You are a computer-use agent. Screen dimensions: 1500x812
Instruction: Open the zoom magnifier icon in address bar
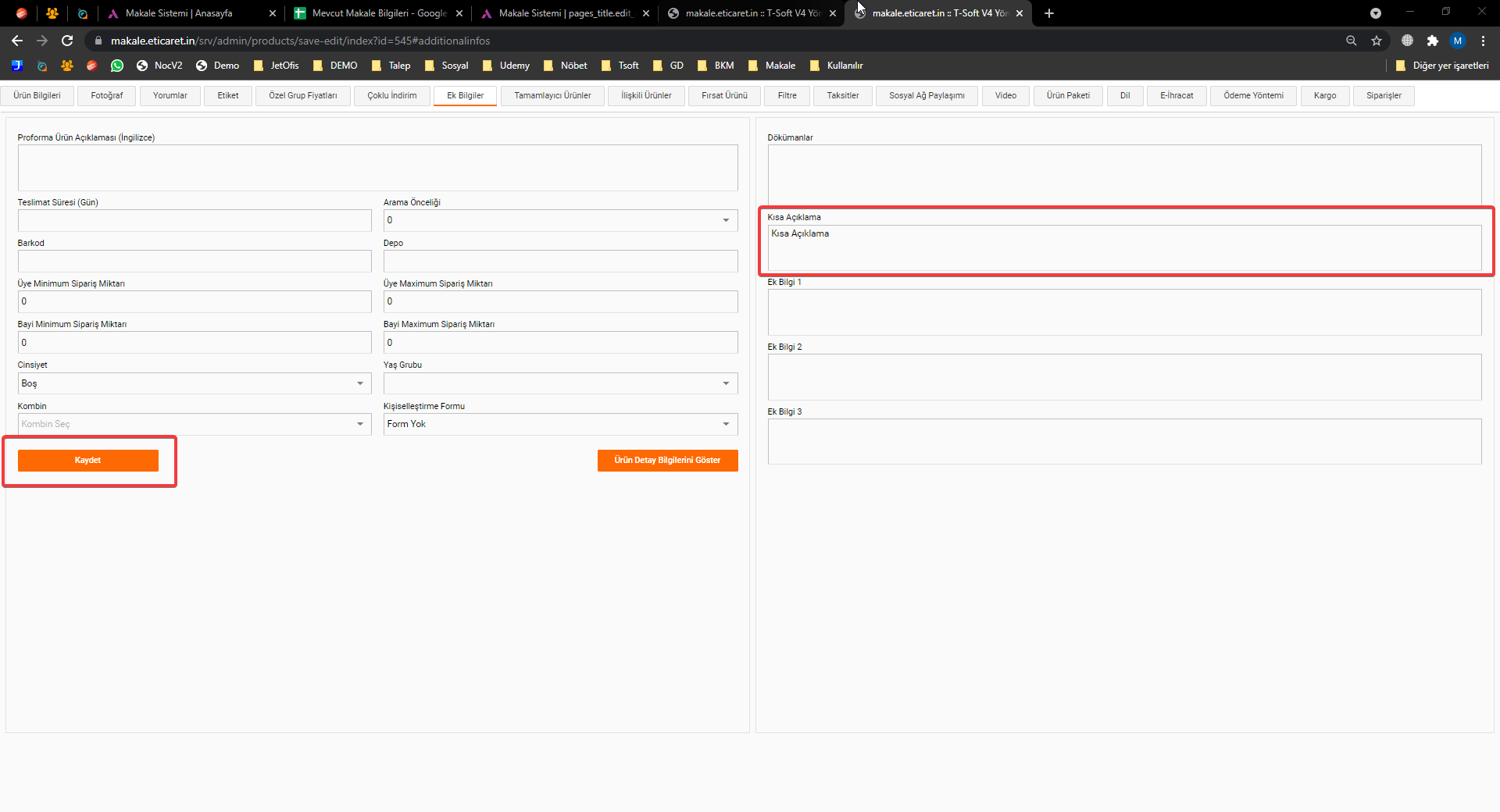tap(1352, 41)
